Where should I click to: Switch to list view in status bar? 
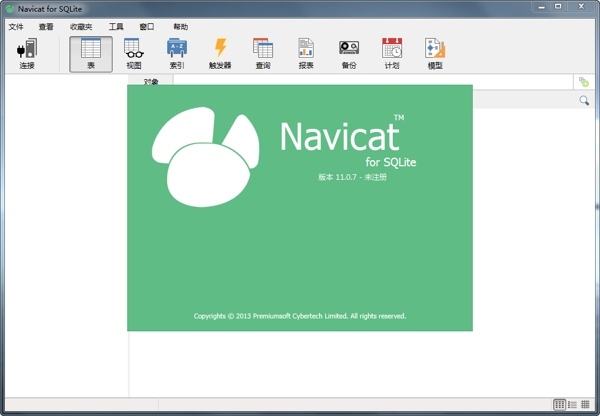(x=572, y=404)
